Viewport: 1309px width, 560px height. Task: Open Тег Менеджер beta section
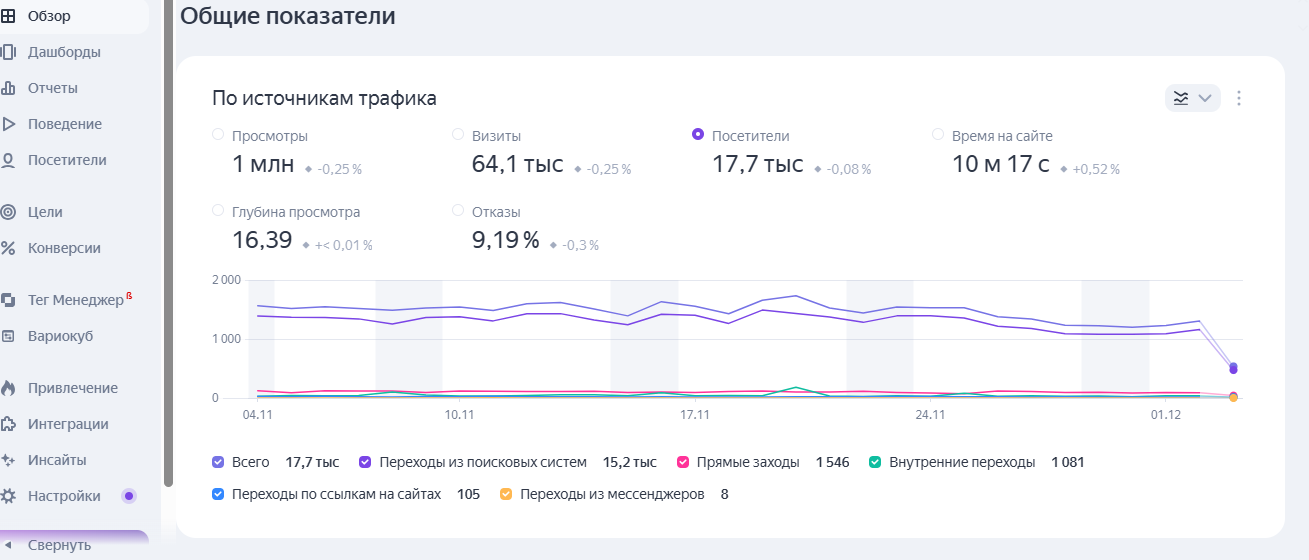point(76,300)
